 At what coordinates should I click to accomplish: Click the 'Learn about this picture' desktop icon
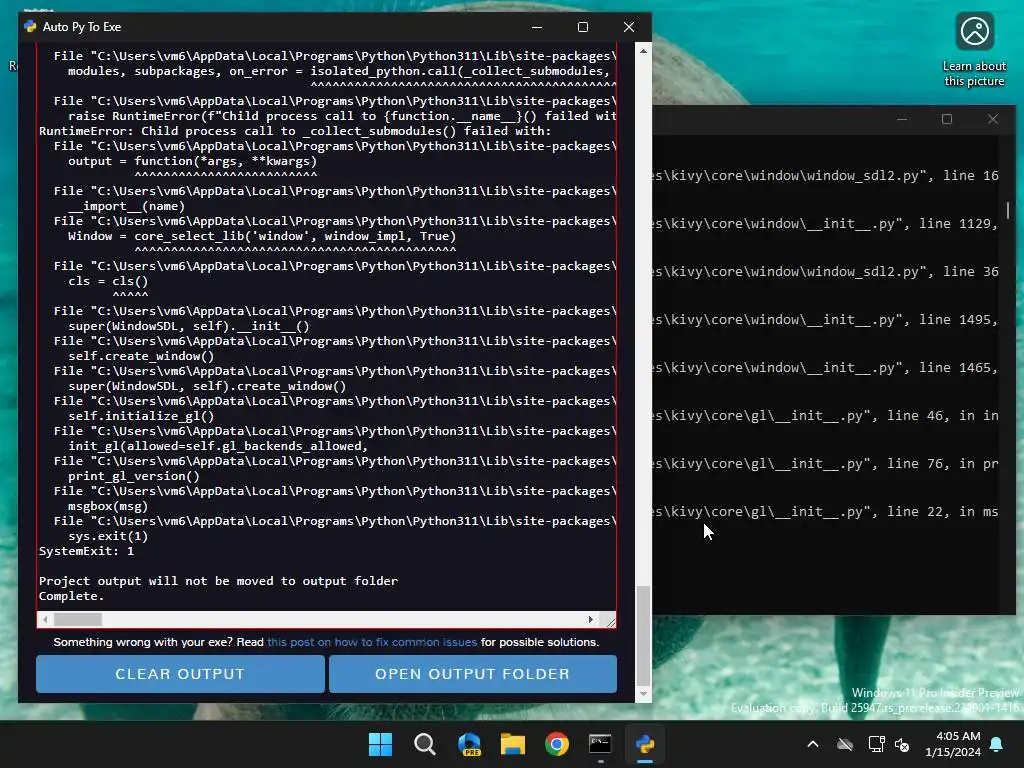coord(974,49)
